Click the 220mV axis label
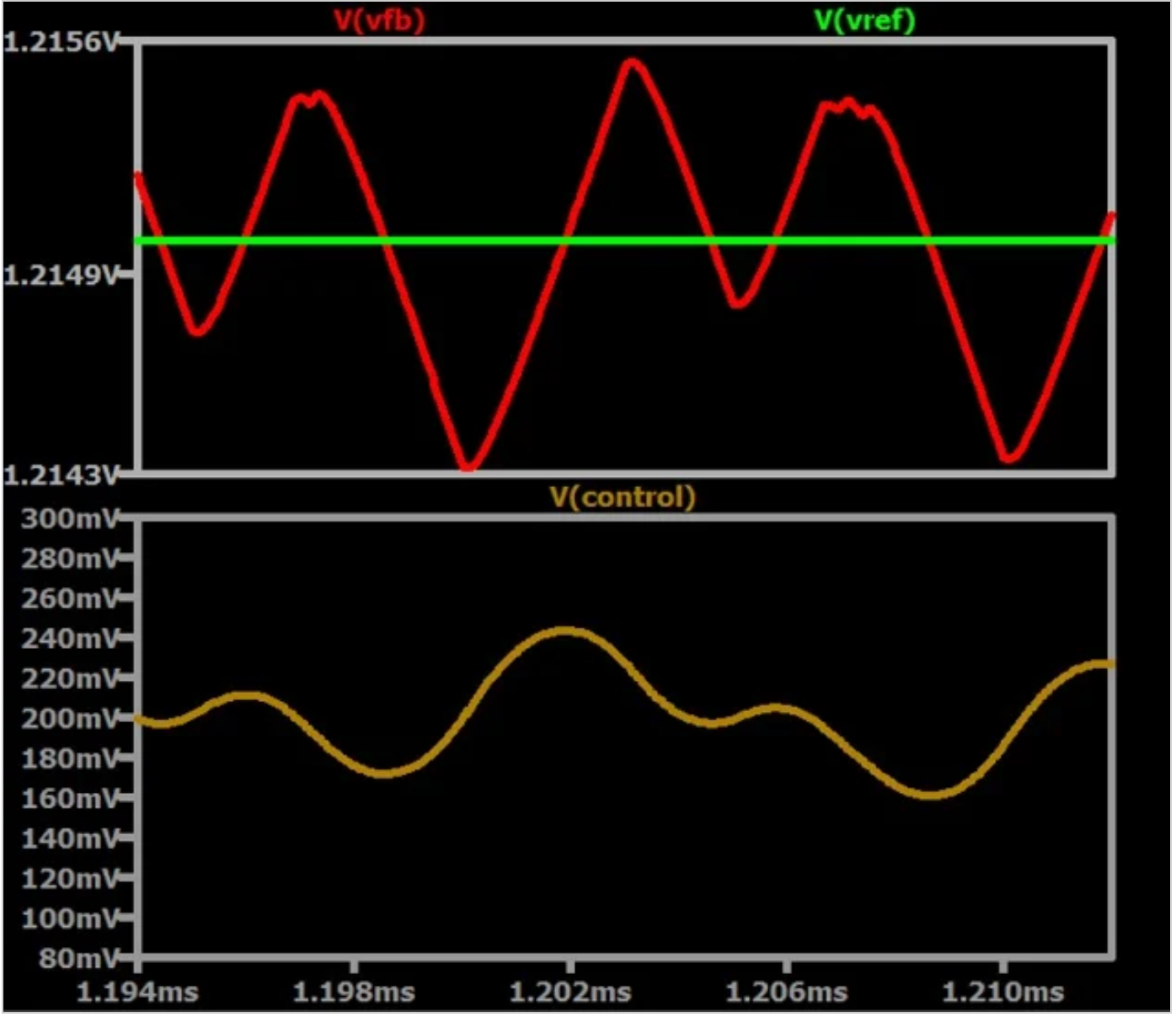 pos(72,678)
